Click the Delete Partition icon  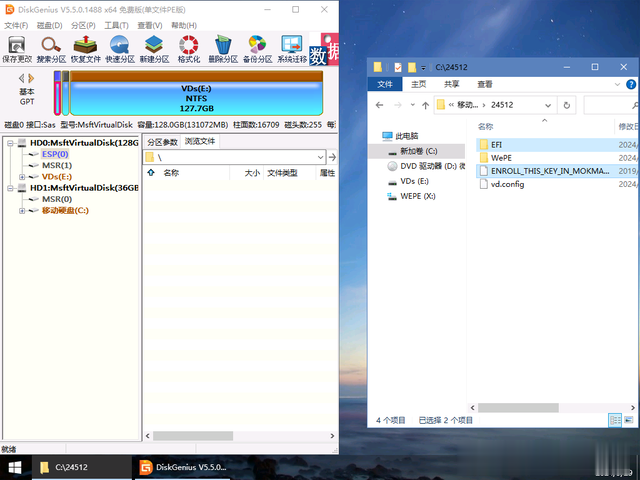click(223, 49)
